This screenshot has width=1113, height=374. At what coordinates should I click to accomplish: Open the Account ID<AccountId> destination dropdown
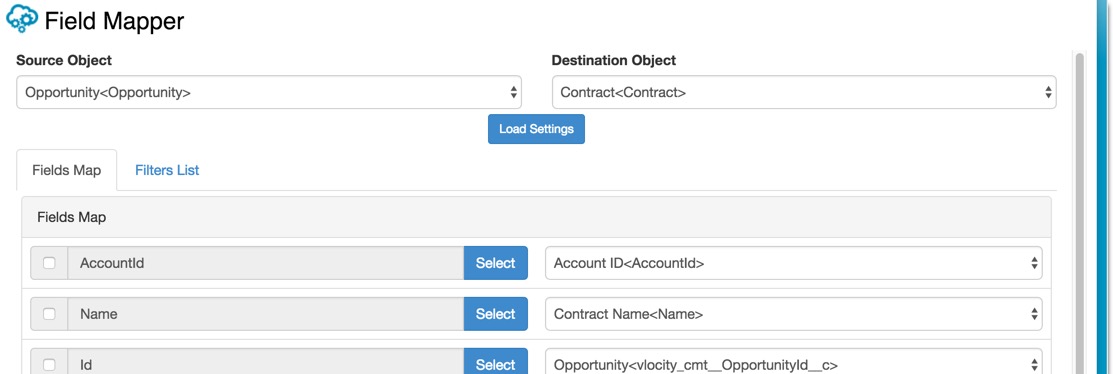coord(794,263)
